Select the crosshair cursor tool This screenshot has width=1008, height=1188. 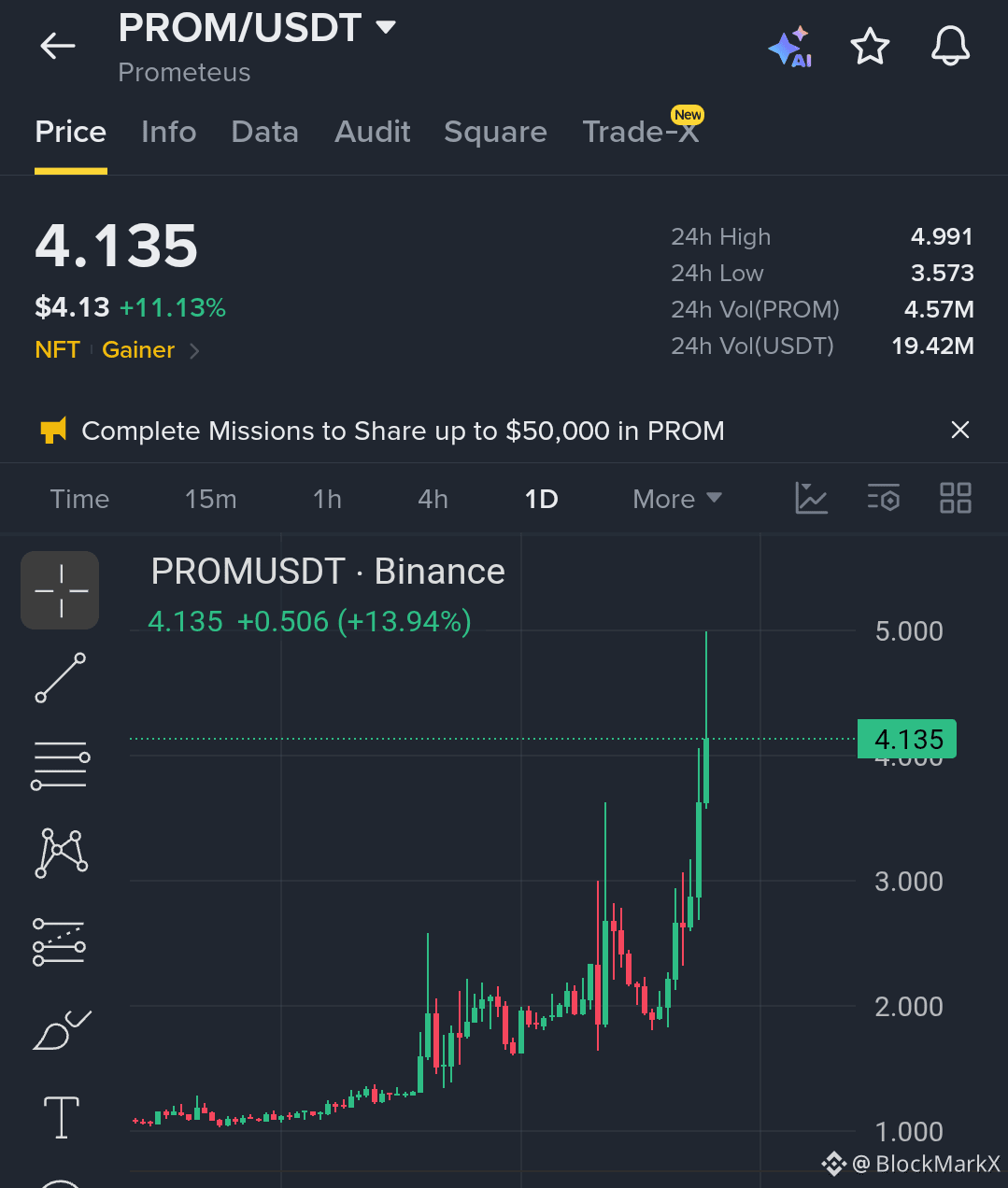61,590
